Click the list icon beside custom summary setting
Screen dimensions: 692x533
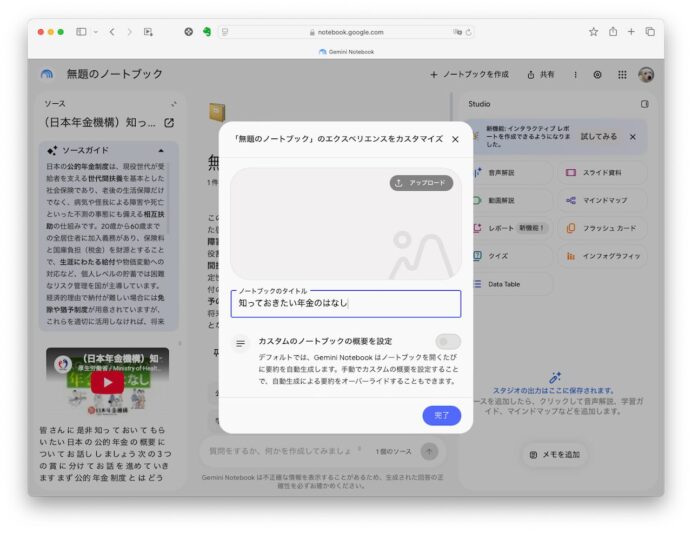(x=241, y=343)
